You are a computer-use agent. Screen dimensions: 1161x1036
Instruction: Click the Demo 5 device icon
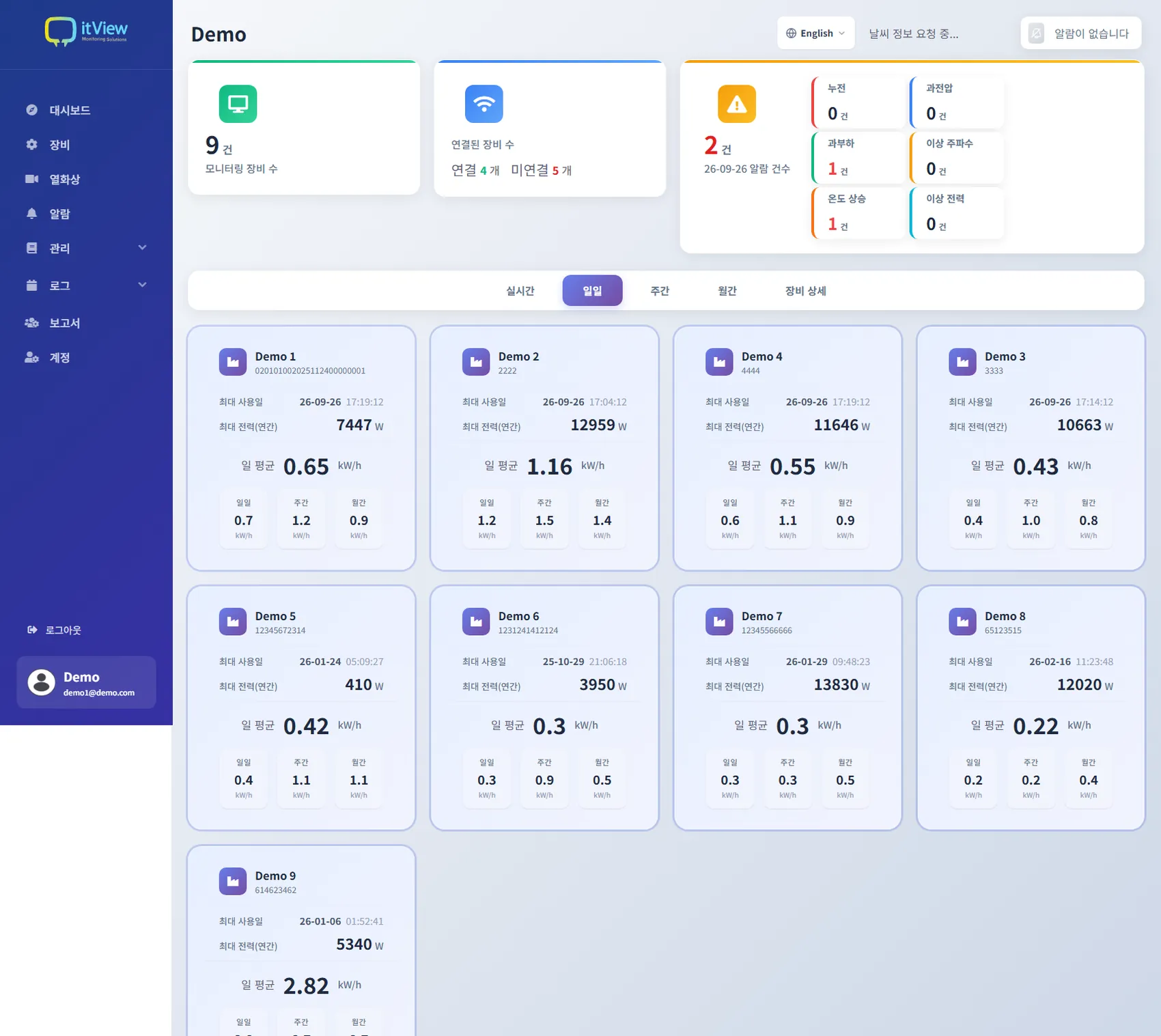pos(232,621)
